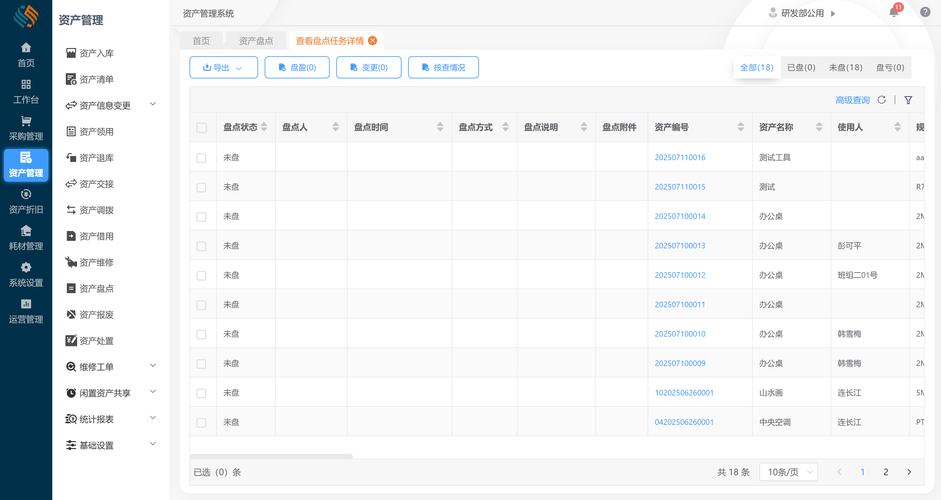Viewport: 941px width, 500px height.
Task: Click the 变更(0) button
Action: coord(368,67)
